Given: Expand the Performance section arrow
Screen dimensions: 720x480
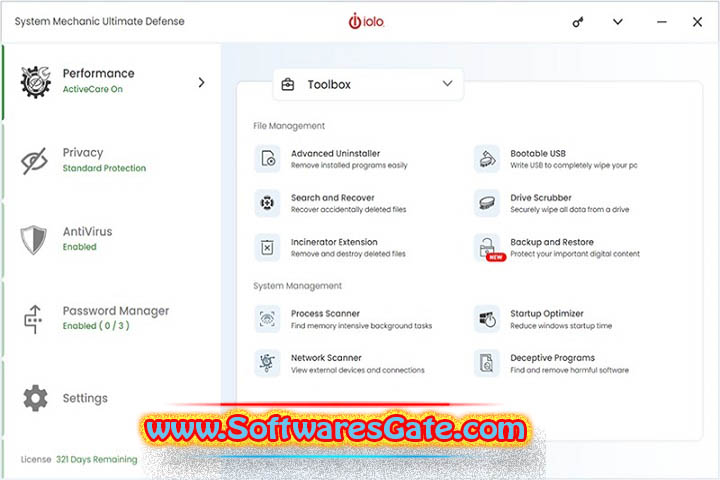Looking at the screenshot, I should coord(201,83).
